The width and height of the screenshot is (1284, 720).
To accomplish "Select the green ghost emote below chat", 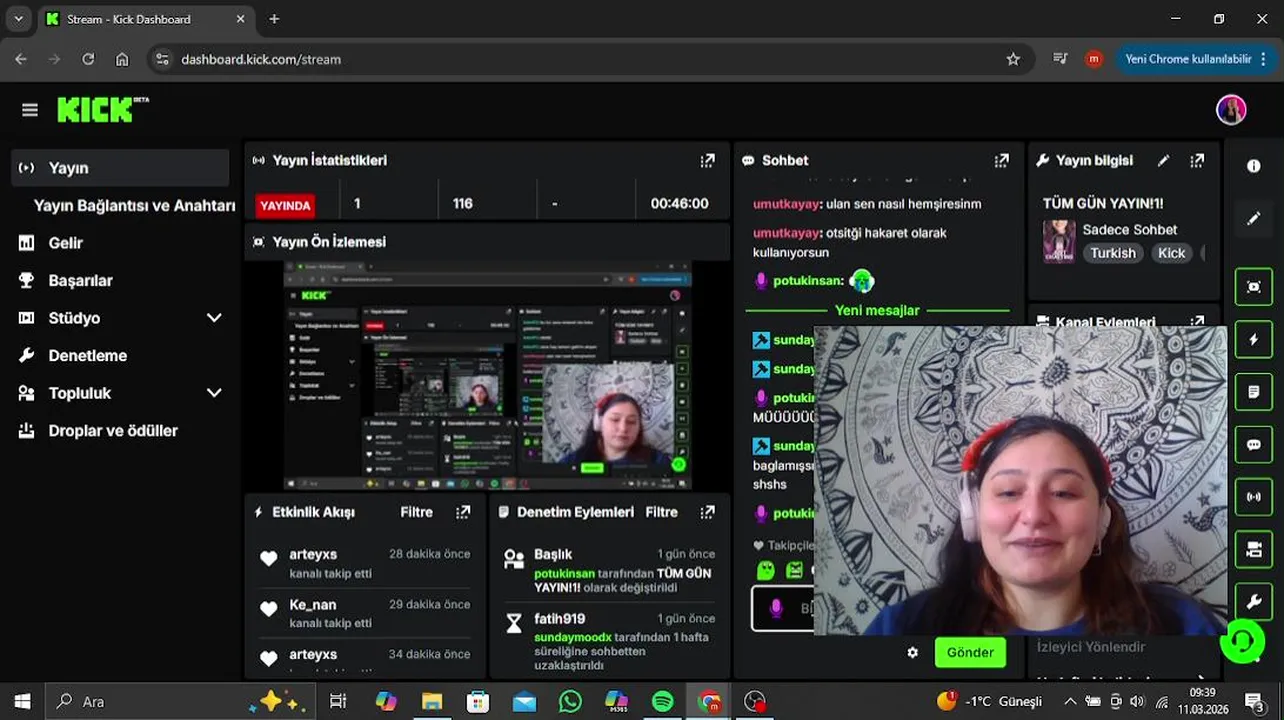I will (766, 571).
